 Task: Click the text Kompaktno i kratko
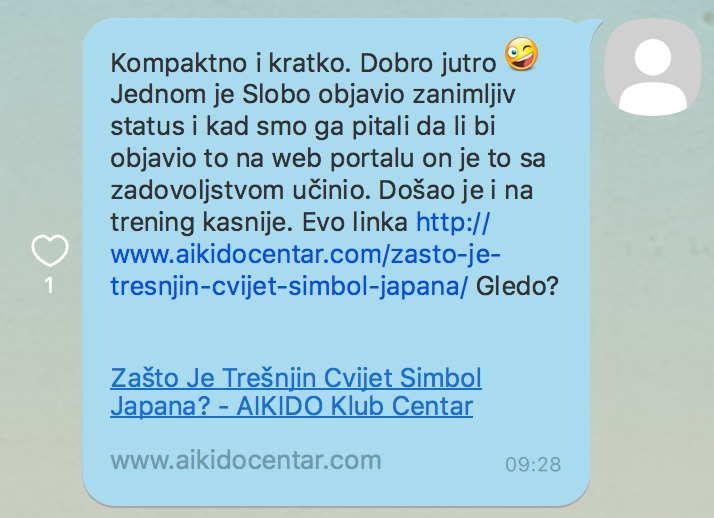click(x=230, y=63)
